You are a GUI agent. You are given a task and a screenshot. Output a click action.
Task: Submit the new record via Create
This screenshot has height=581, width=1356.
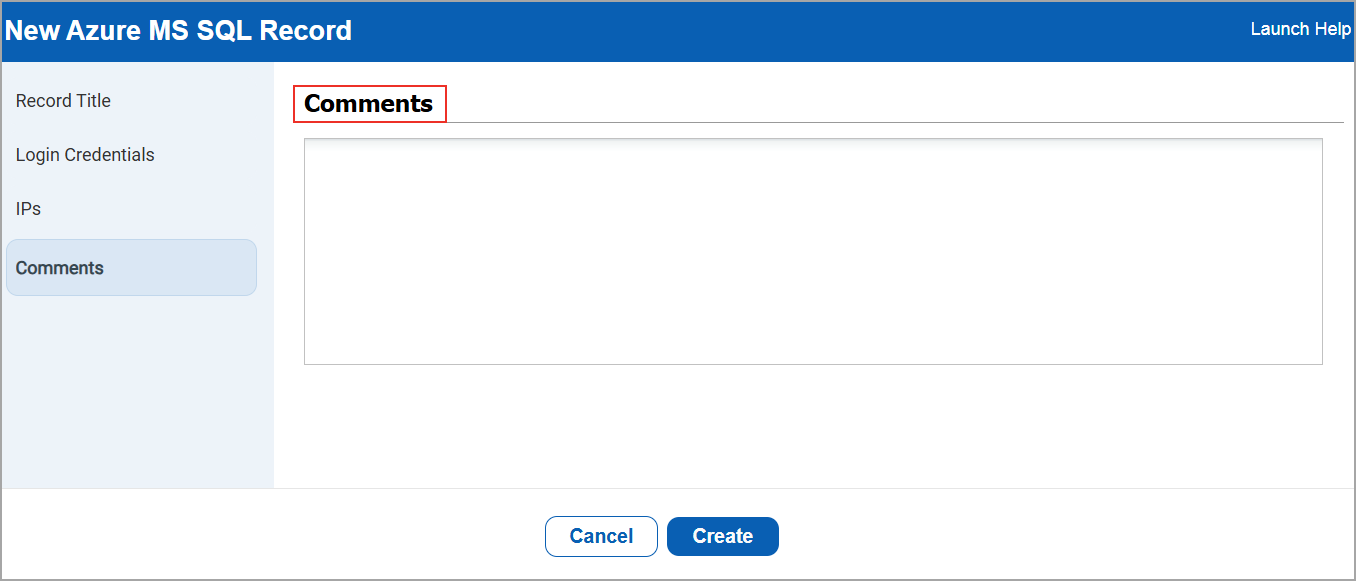pyautogui.click(x=722, y=536)
